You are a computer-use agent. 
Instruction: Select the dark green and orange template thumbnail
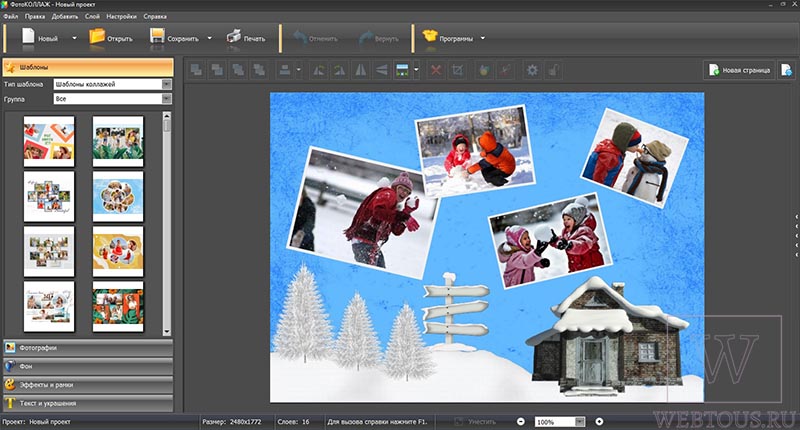(x=118, y=307)
